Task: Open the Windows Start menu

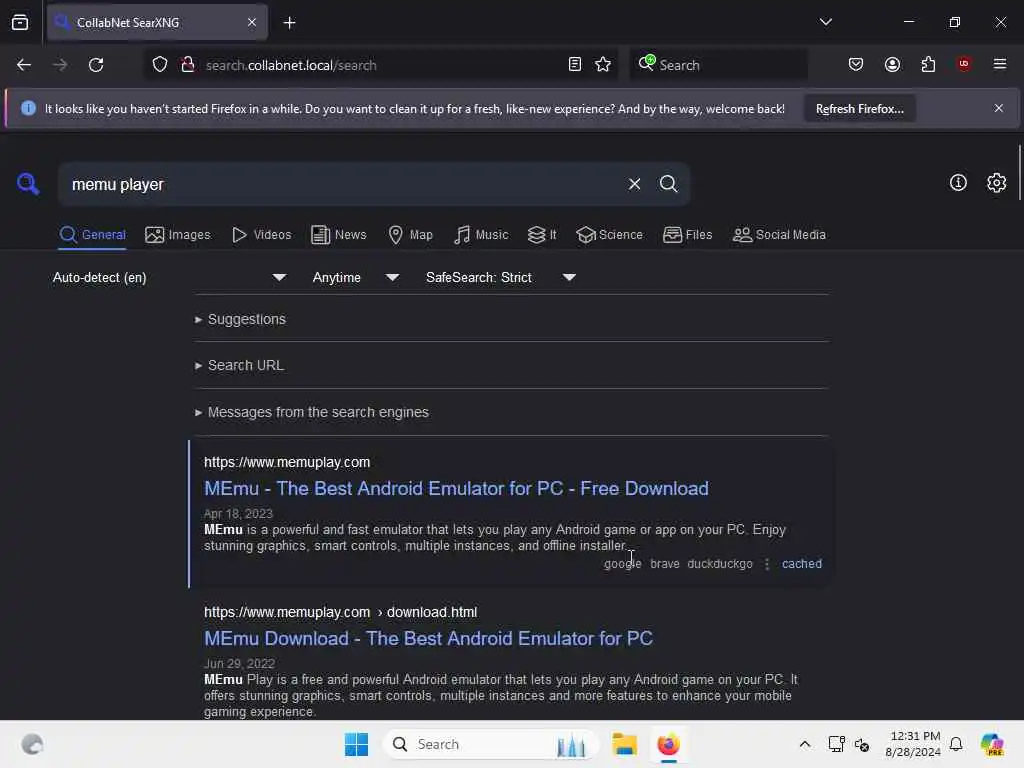Action: click(x=356, y=744)
